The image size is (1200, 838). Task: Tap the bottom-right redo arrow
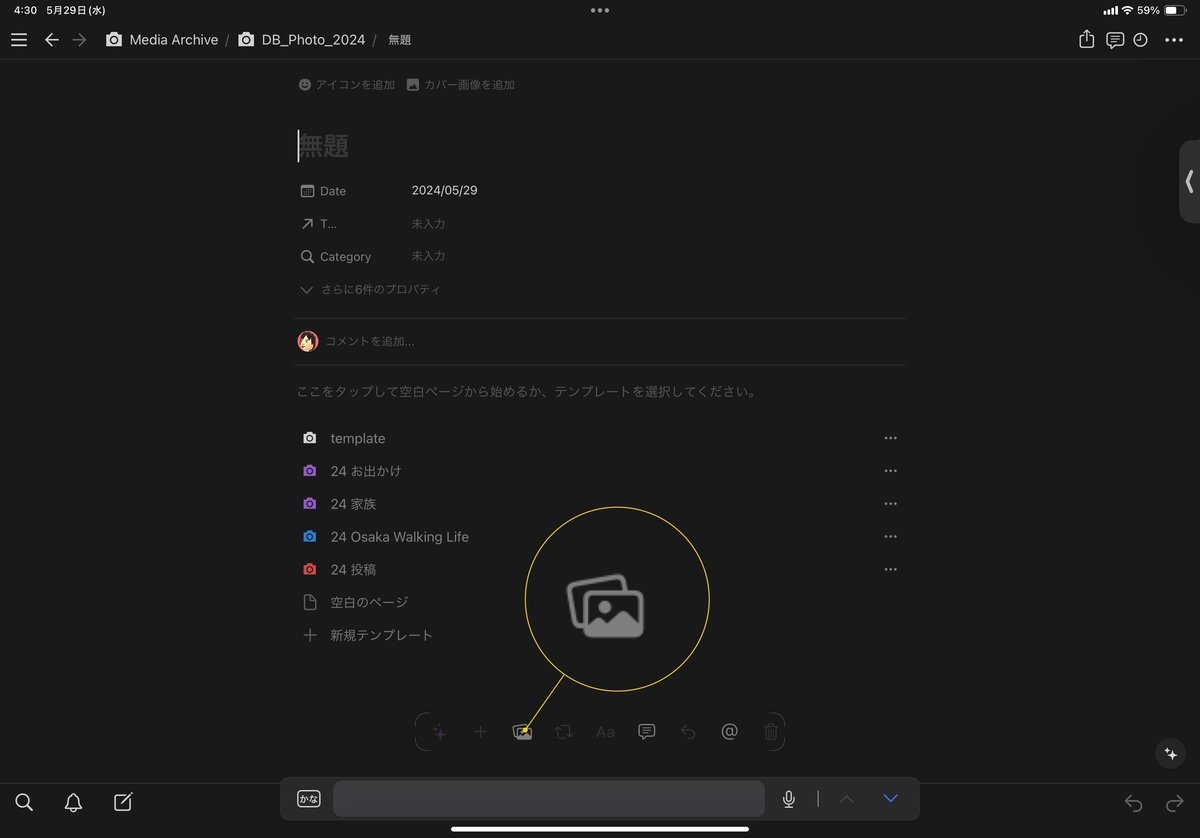pyautogui.click(x=1175, y=803)
